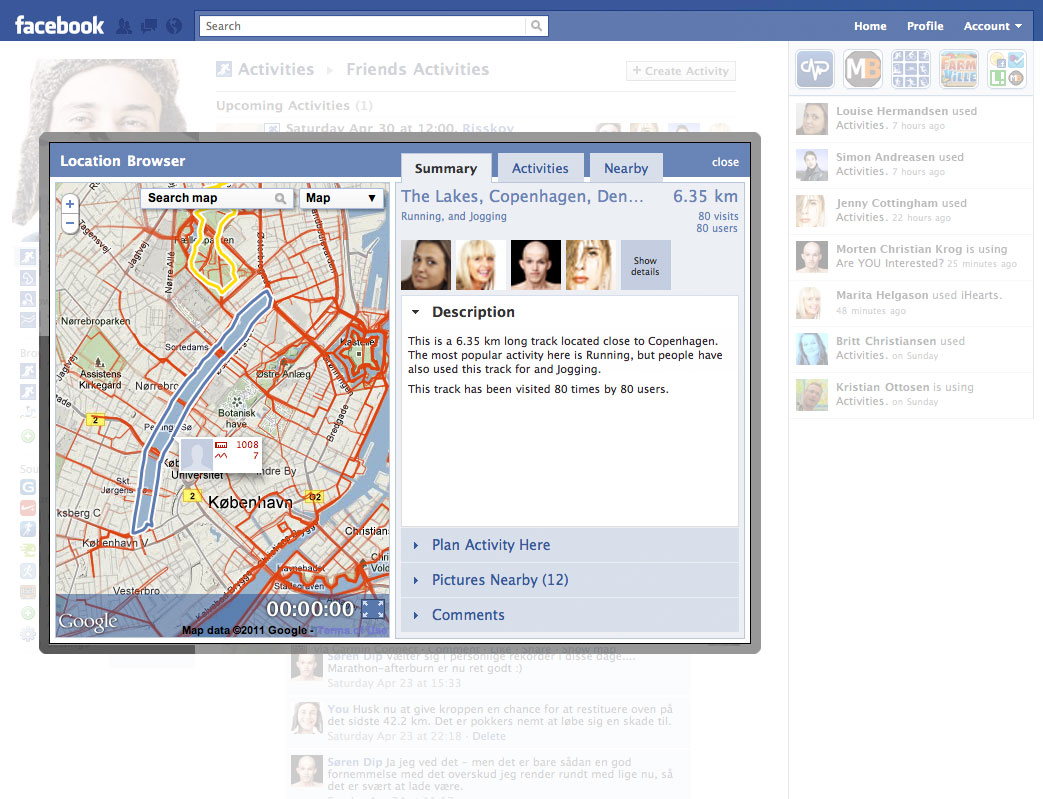Expand the Plan Activity Here section
The height and width of the screenshot is (799, 1043).
[x=490, y=545]
